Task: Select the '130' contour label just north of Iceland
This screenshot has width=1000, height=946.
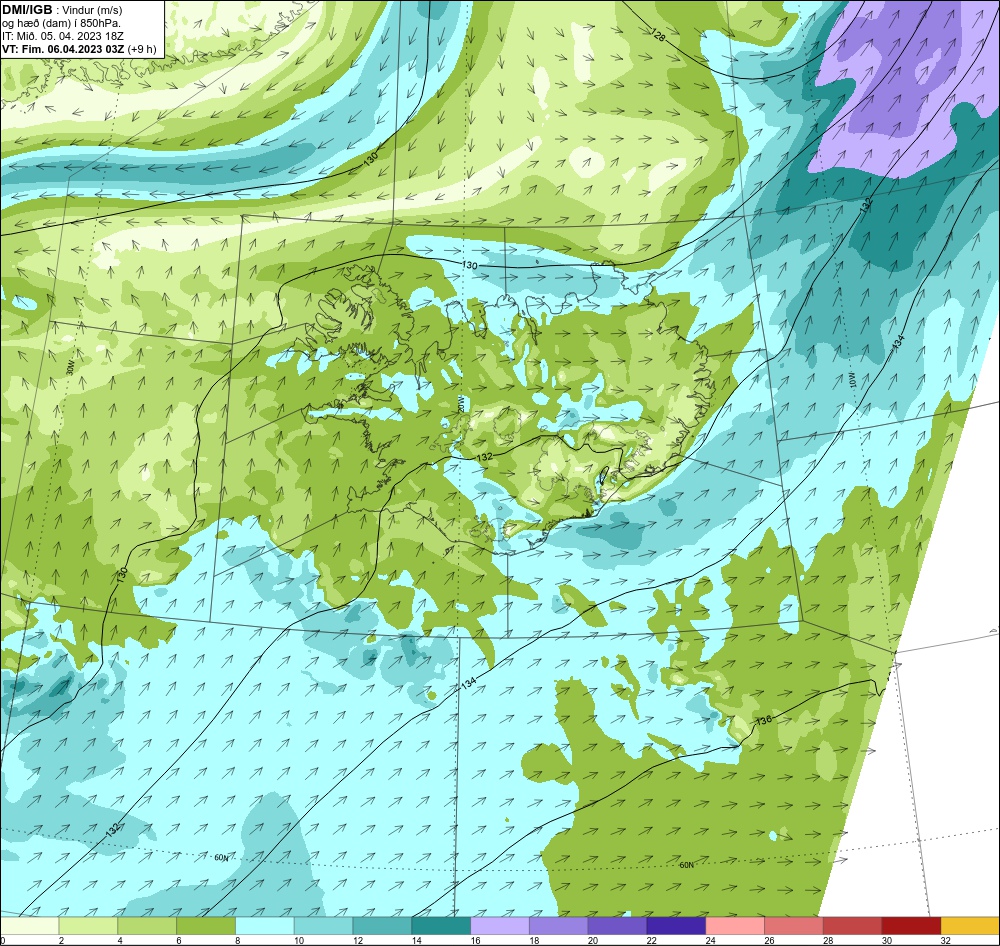Action: pyautogui.click(x=469, y=265)
